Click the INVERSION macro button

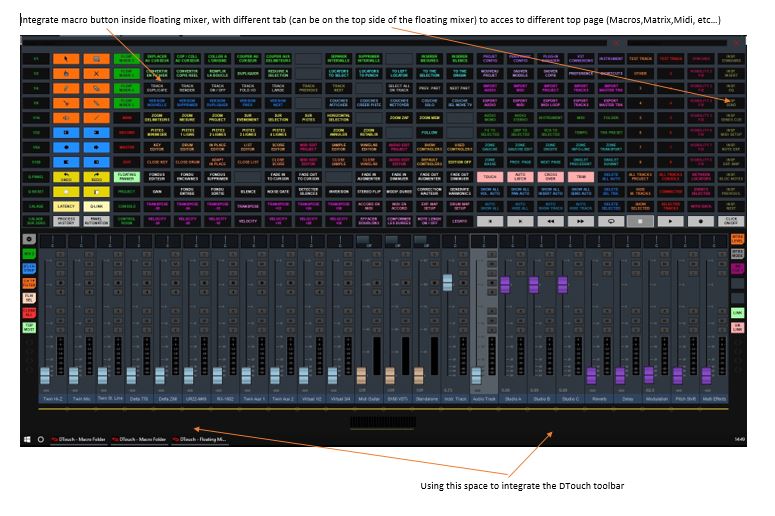[x=339, y=192]
